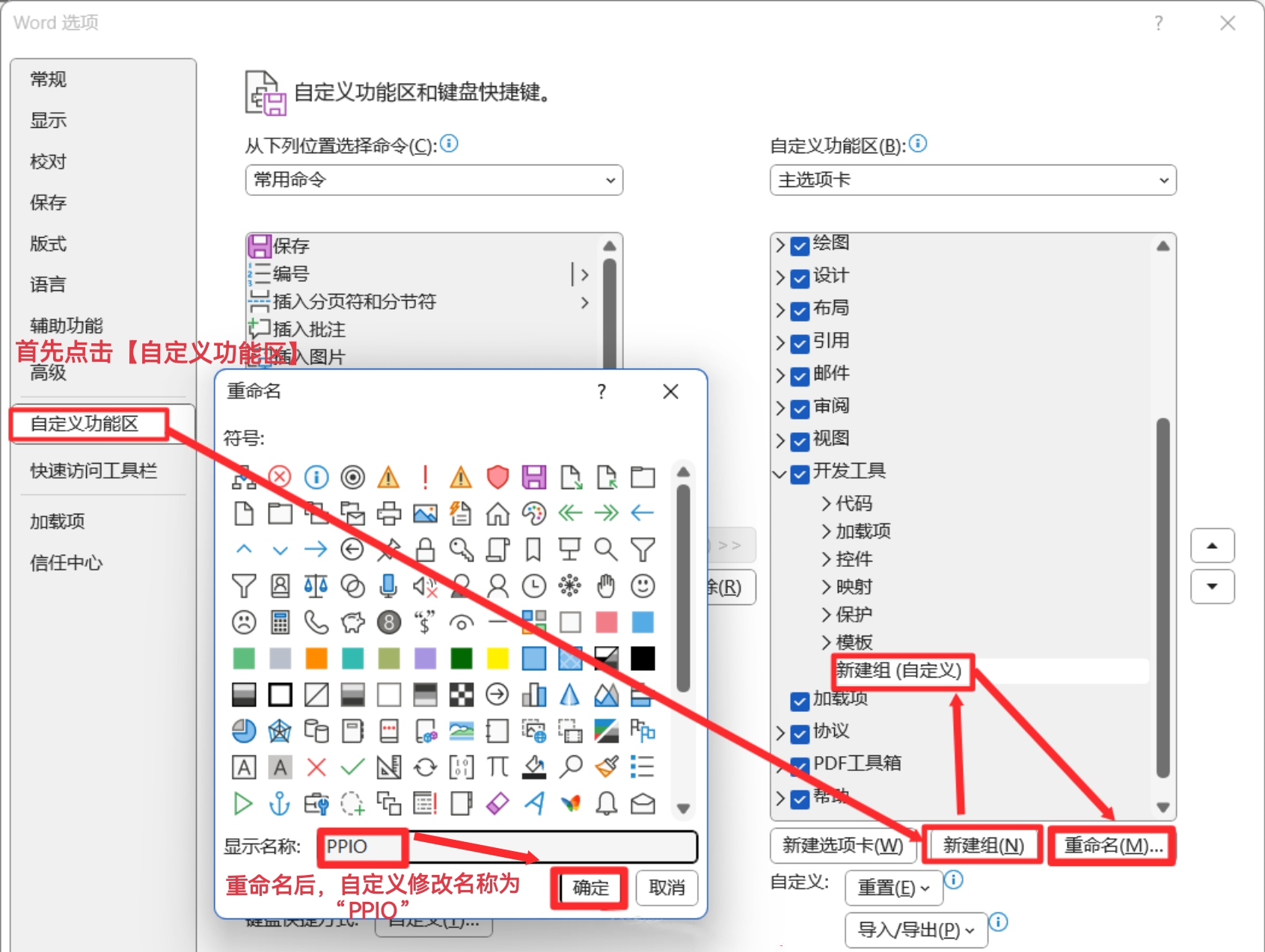Screen dimensions: 1265x952
Task: Open the 重置 dropdown button
Action: click(x=892, y=888)
